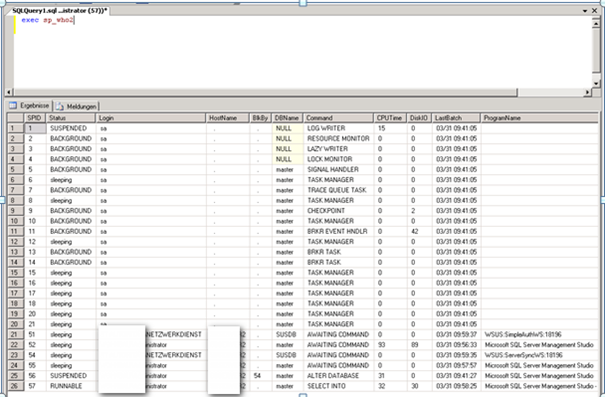Click the BRKR EVENT HNDLR command cell
This screenshot has height=397, width=605.
(338, 231)
